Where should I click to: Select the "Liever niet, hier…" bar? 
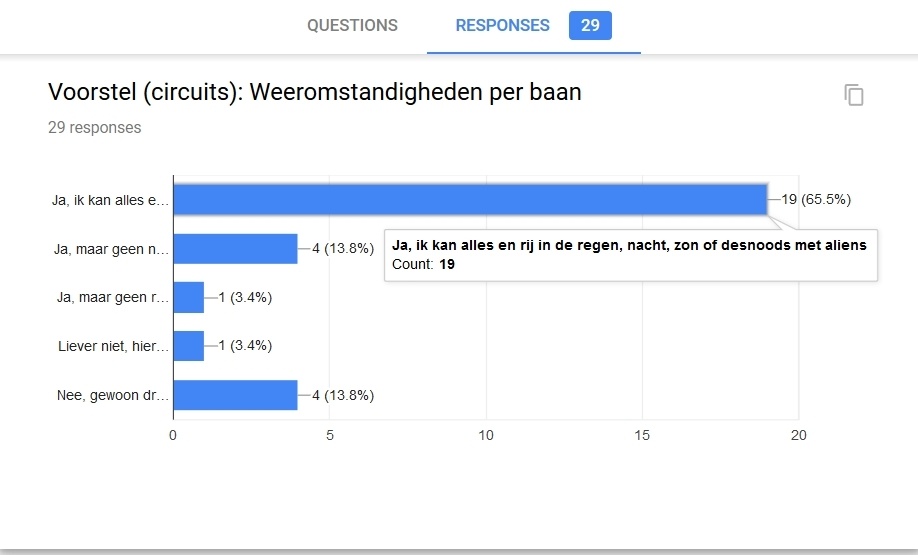[188, 346]
